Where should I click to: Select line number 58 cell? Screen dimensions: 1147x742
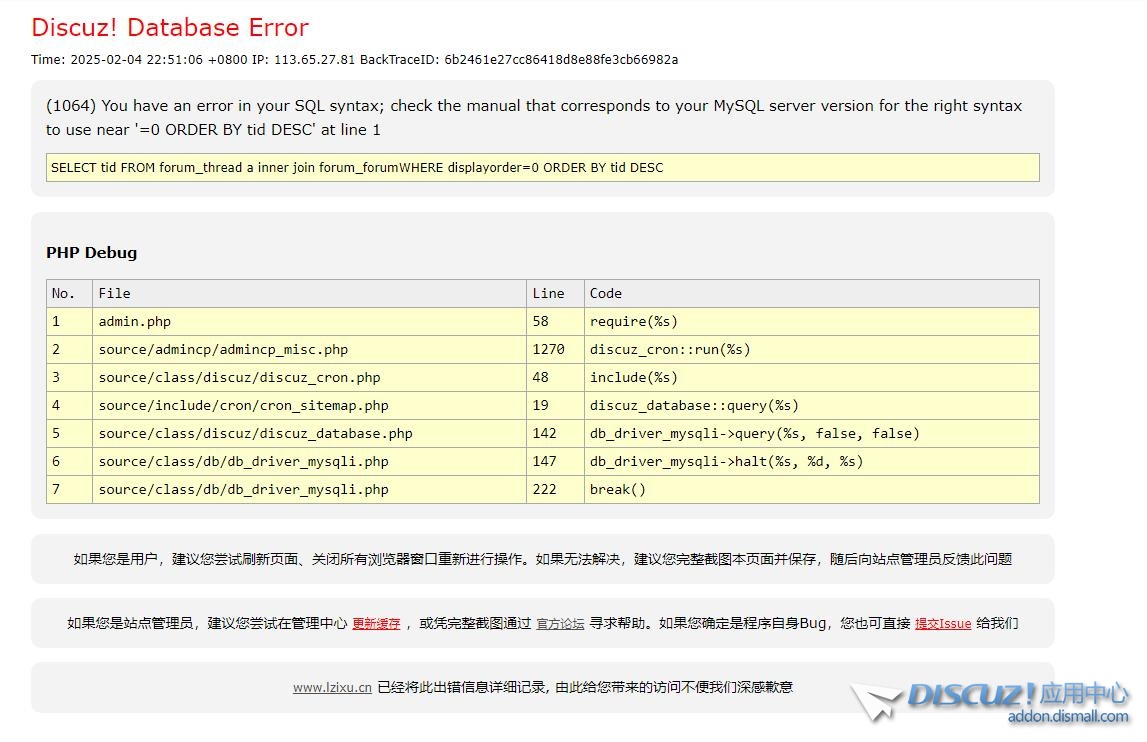tap(555, 321)
